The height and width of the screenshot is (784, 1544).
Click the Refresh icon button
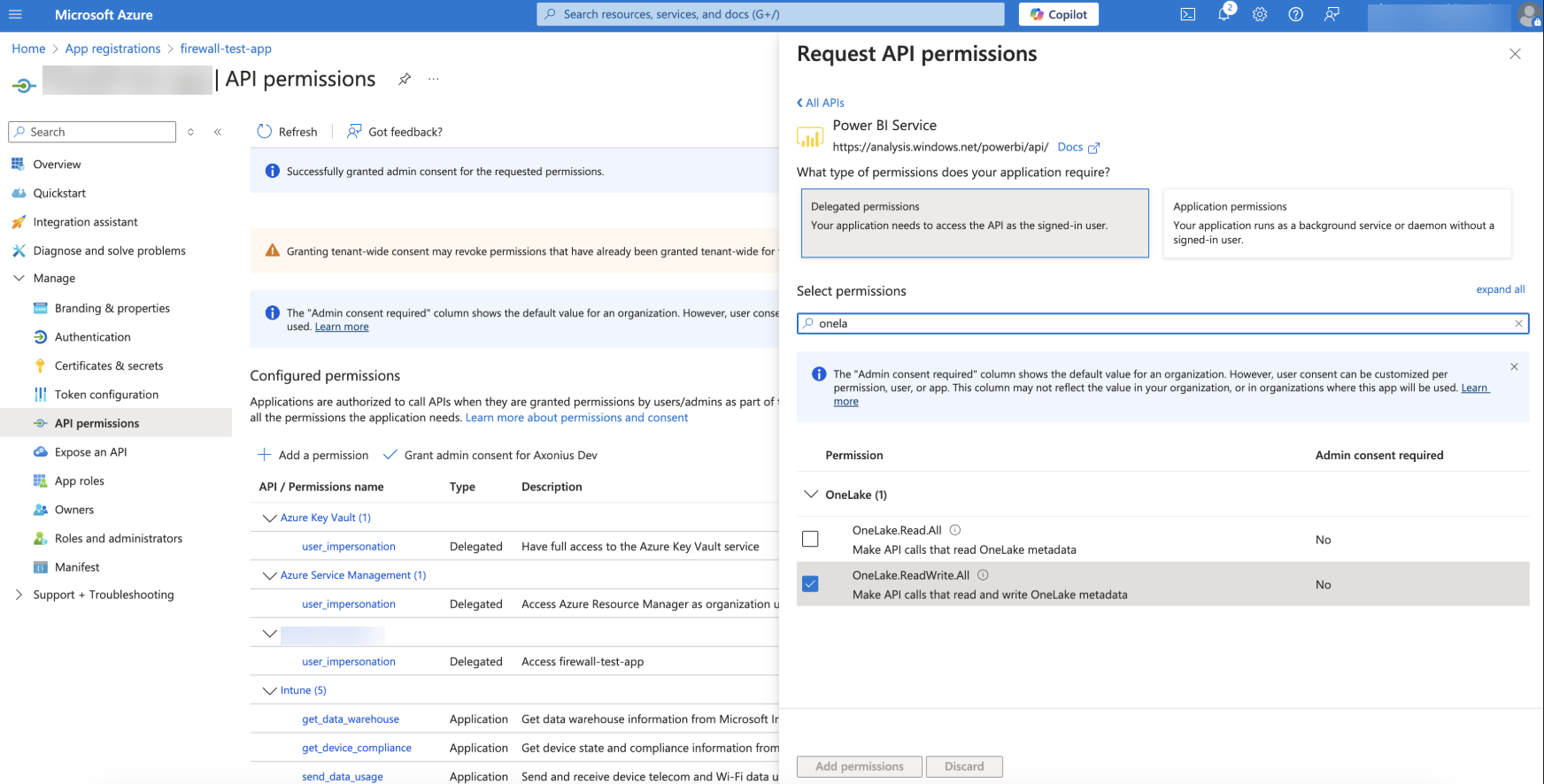pos(265,131)
